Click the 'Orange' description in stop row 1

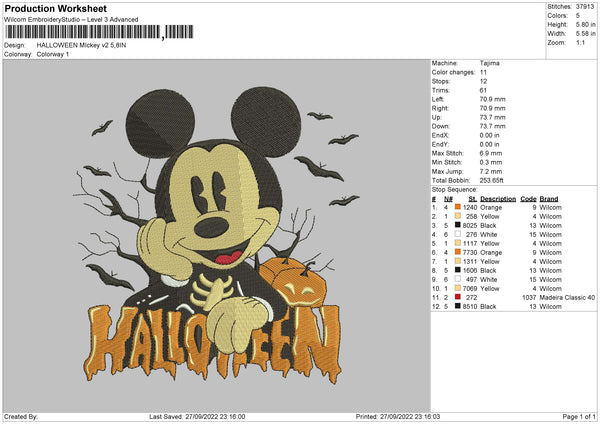(491, 207)
